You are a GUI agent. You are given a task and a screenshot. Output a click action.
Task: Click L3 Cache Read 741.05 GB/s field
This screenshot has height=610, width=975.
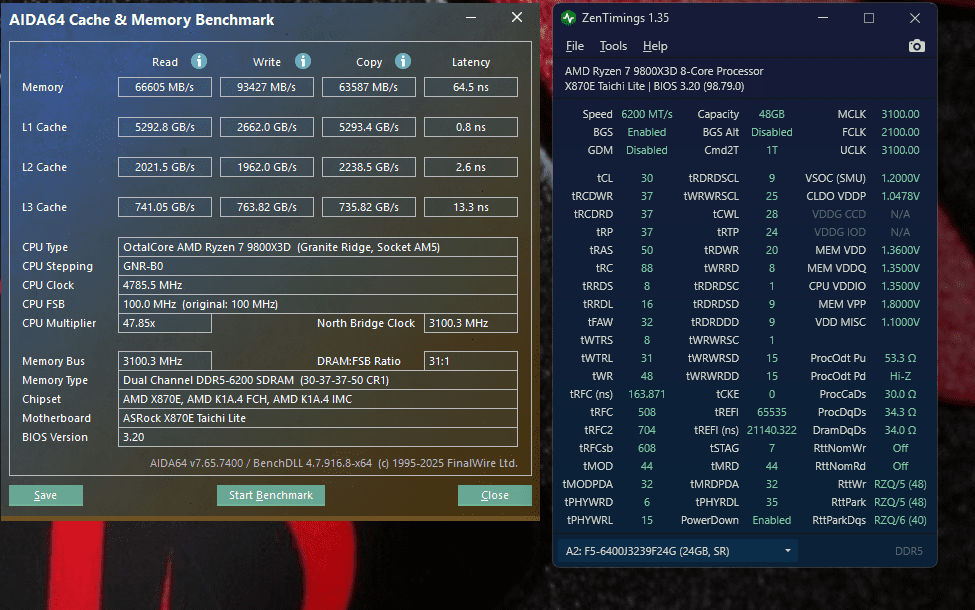[165, 207]
